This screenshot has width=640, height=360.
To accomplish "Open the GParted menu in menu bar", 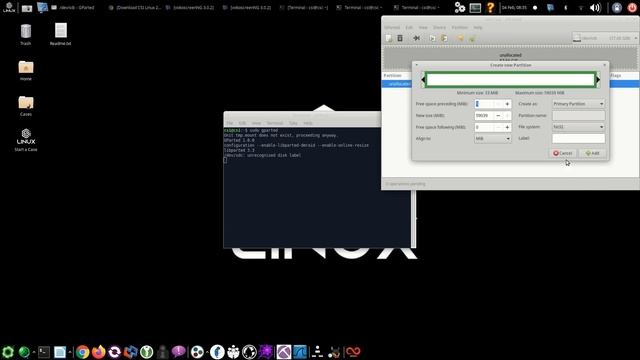I will [x=392, y=27].
